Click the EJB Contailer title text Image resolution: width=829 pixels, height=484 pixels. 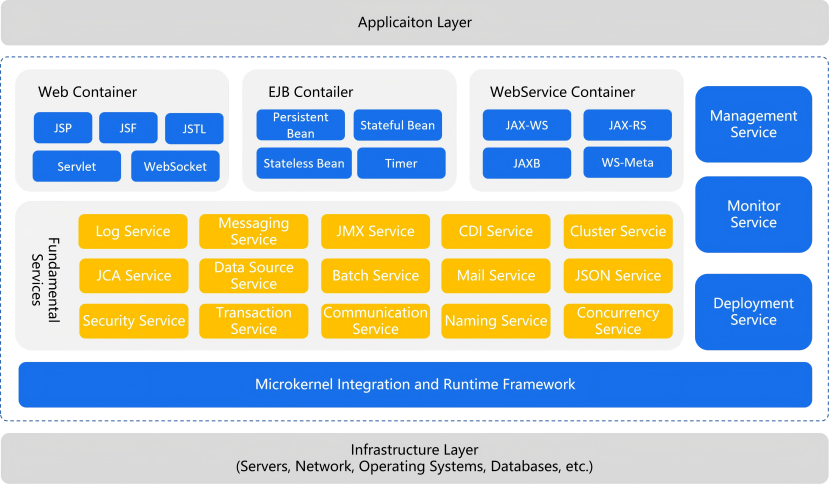[310, 92]
